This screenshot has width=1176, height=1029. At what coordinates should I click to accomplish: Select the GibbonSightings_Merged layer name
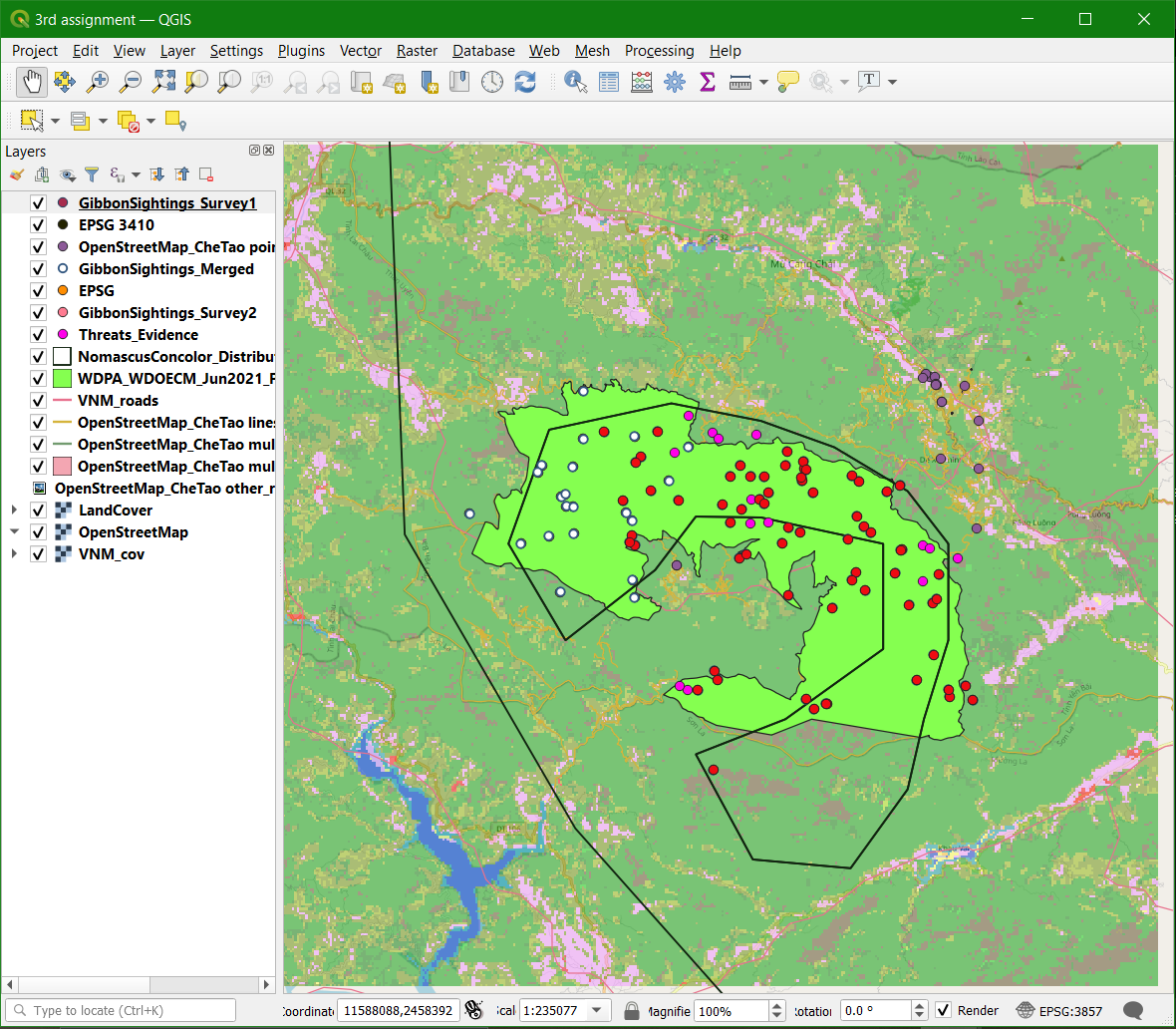coord(165,269)
